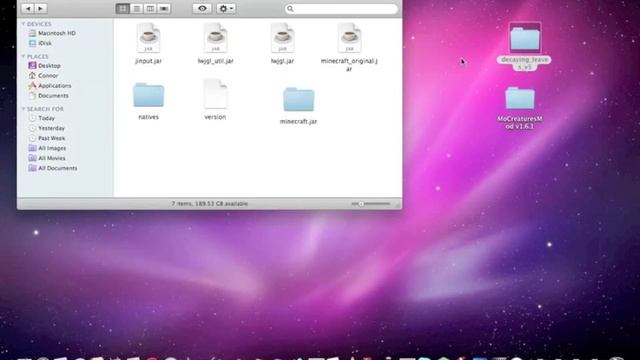Screen dimensions: 640x360
Task: Show files from Yesterday
Action: 47,128
